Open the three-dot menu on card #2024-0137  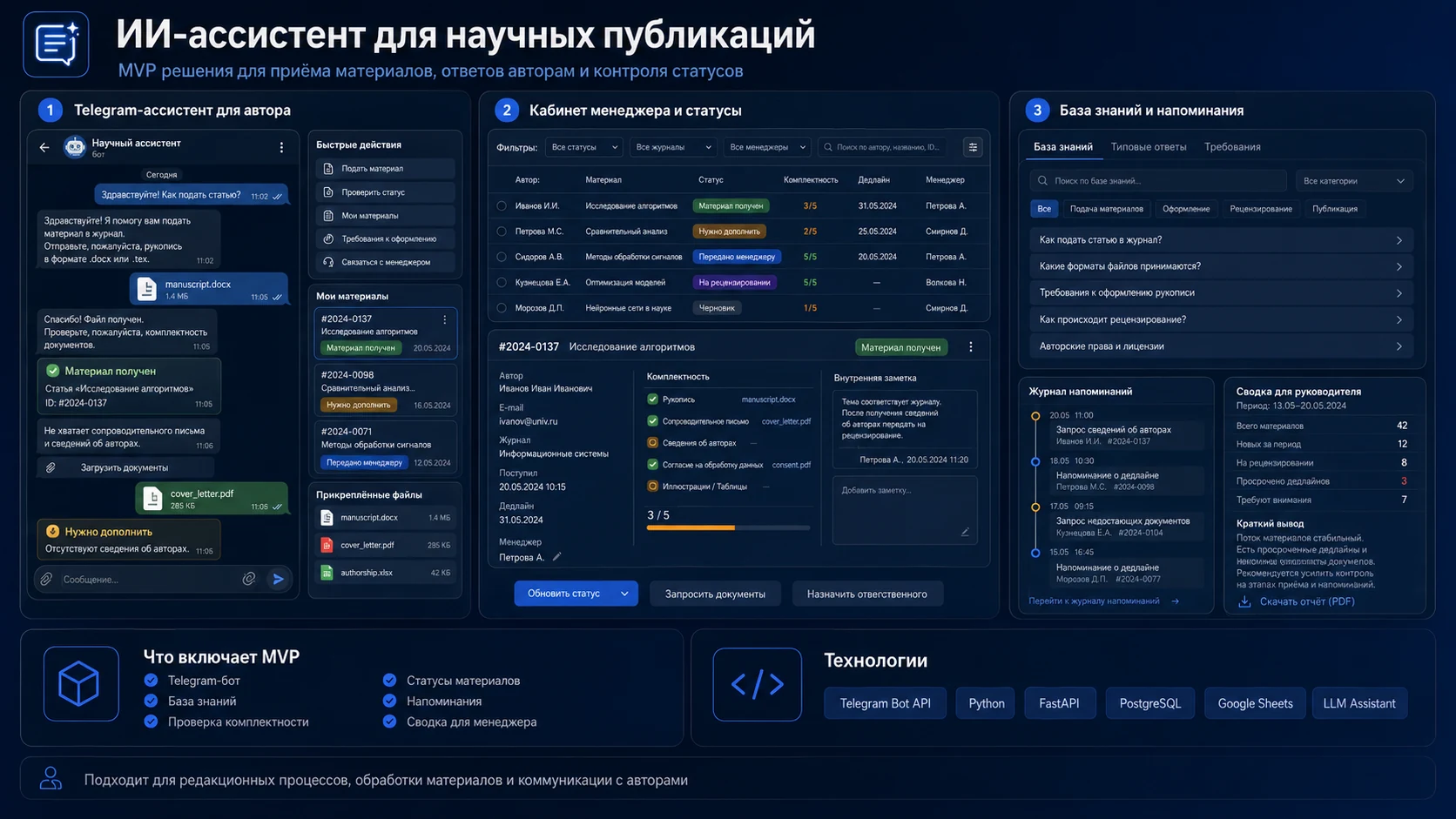point(445,319)
